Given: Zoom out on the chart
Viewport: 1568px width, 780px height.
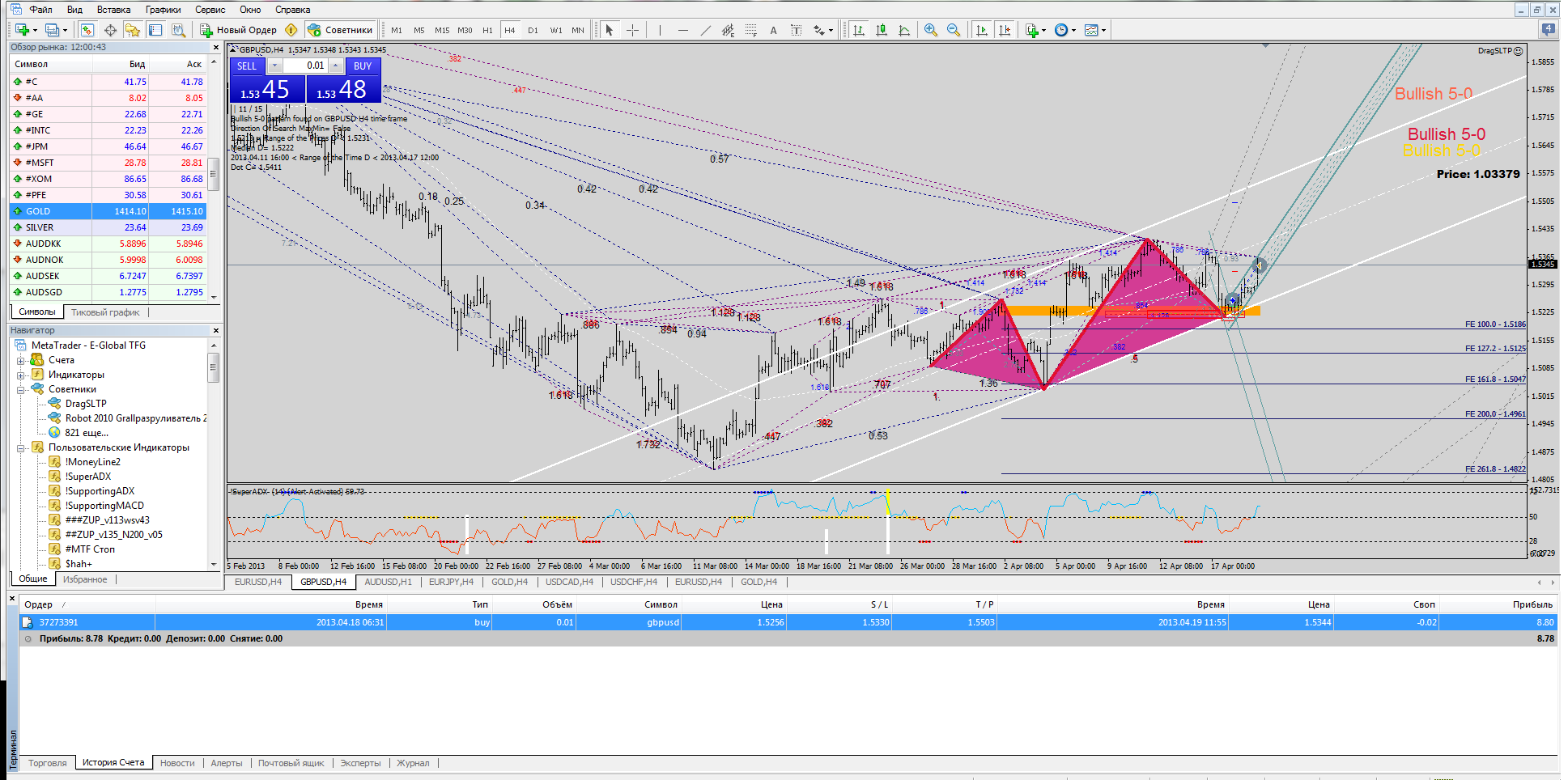Looking at the screenshot, I should click(954, 30).
